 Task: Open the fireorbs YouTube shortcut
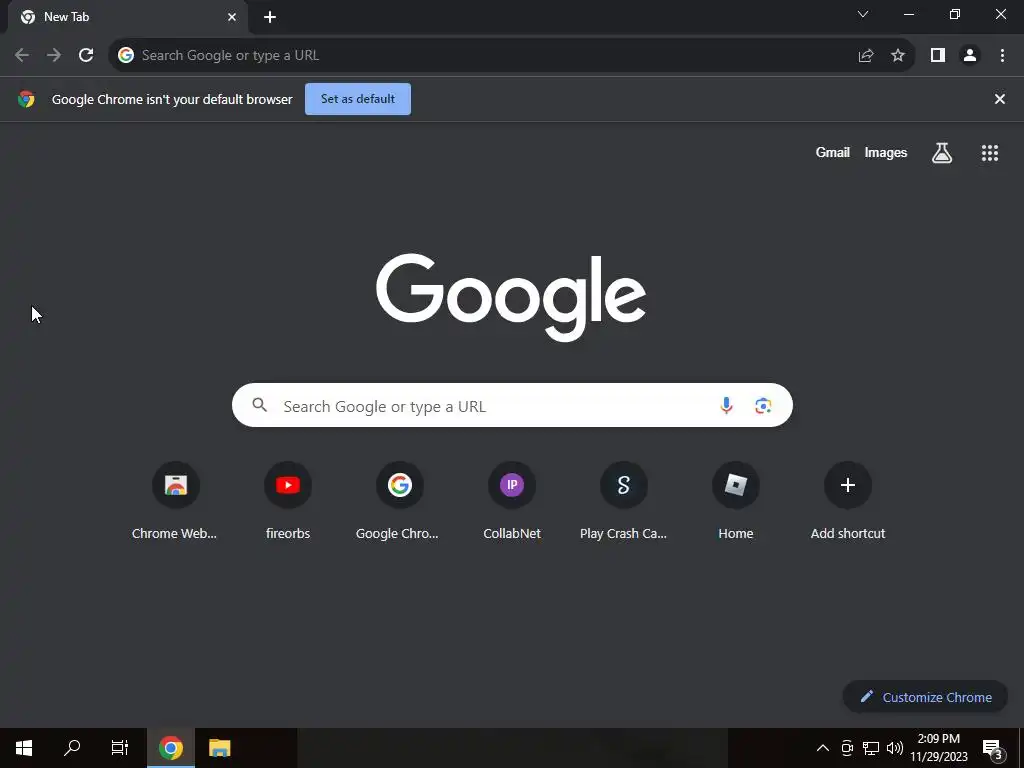288,502
